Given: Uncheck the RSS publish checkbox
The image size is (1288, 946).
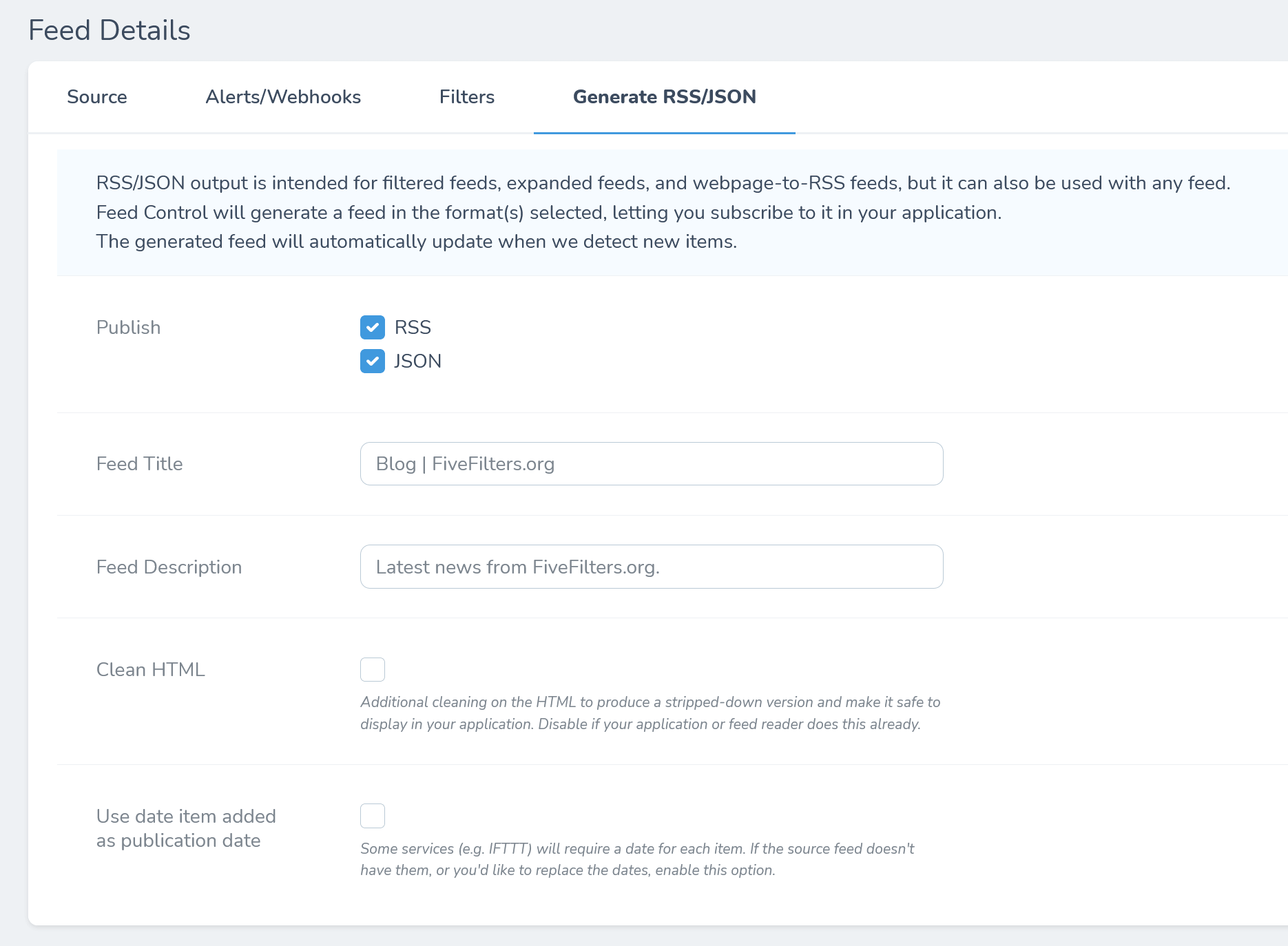Looking at the screenshot, I should (373, 328).
